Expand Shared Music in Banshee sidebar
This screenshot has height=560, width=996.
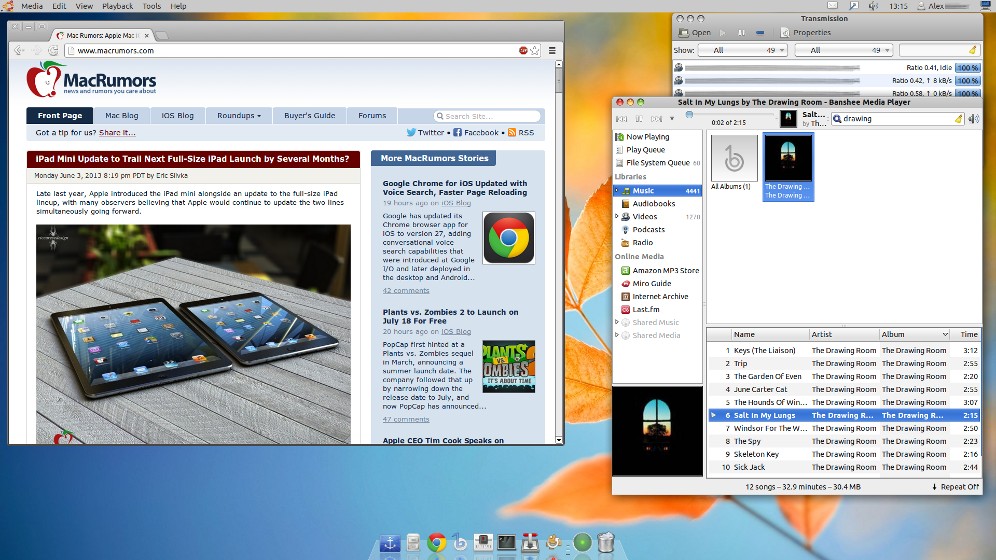click(x=617, y=323)
